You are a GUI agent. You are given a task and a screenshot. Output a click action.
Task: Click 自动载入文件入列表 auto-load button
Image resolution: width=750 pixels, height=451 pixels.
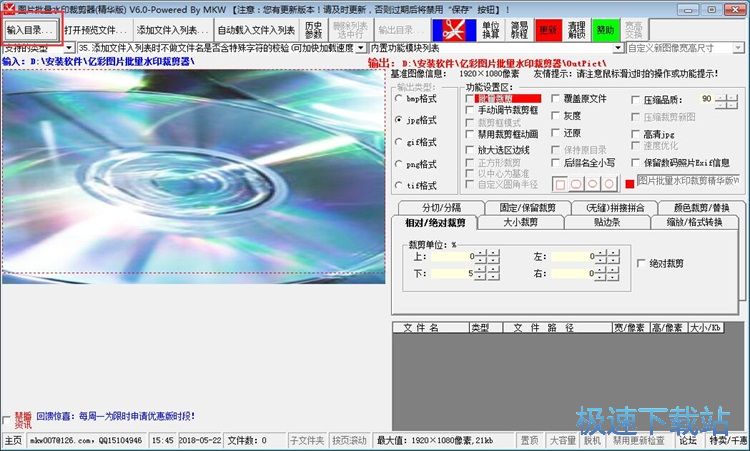tap(256, 30)
